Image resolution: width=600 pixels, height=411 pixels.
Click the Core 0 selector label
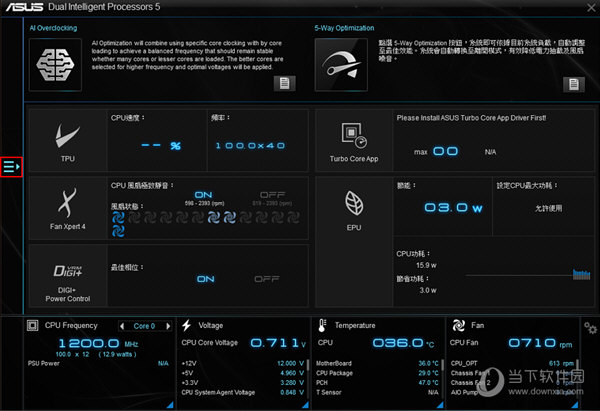pyautogui.click(x=144, y=326)
